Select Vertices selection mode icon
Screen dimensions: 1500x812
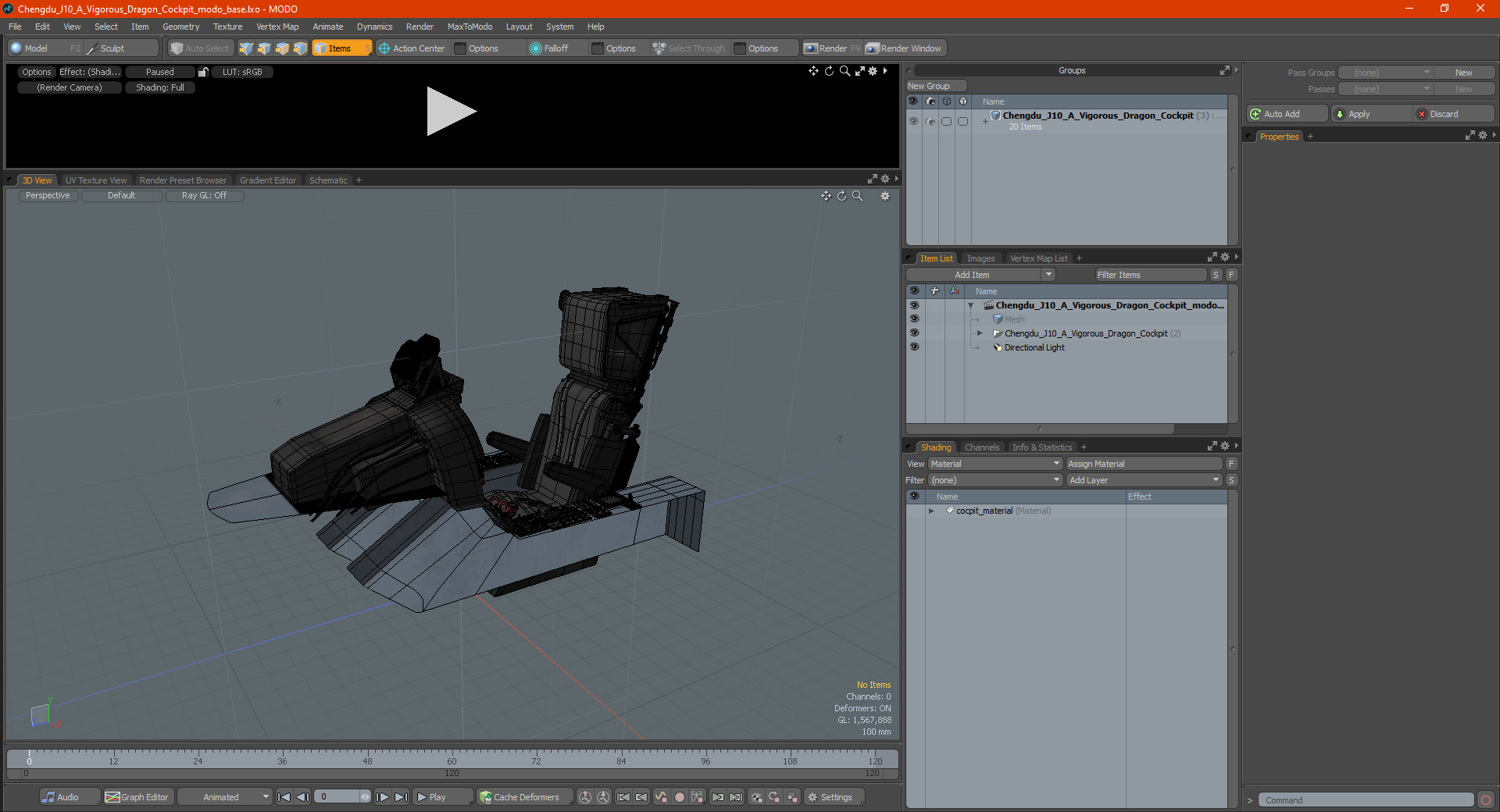246,48
